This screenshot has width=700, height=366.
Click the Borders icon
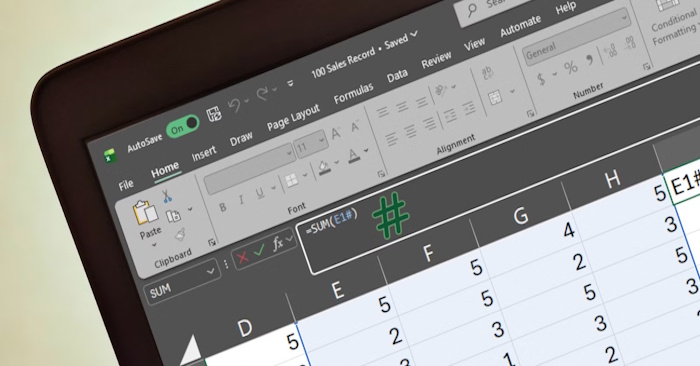click(x=292, y=180)
